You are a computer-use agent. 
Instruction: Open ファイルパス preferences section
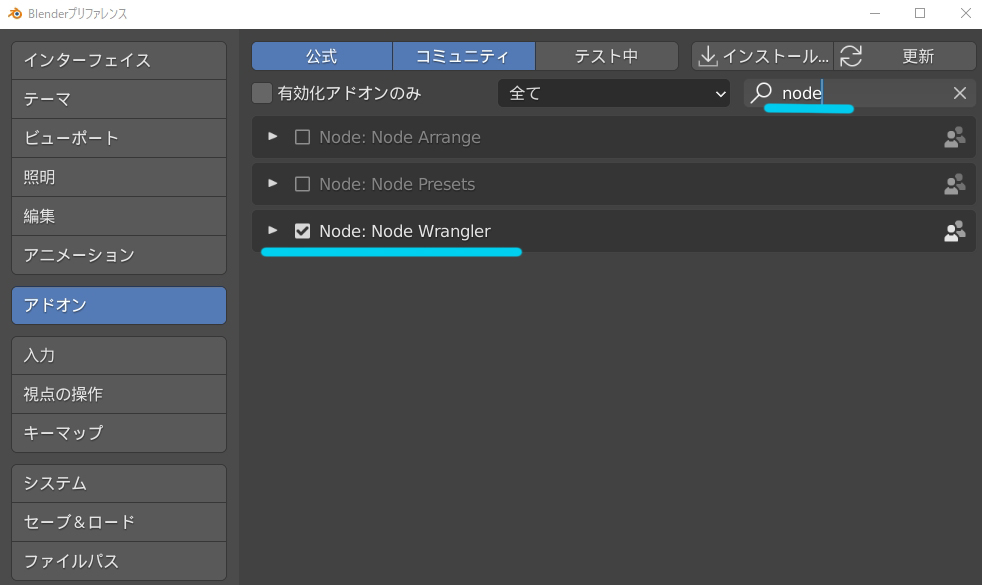(x=119, y=561)
